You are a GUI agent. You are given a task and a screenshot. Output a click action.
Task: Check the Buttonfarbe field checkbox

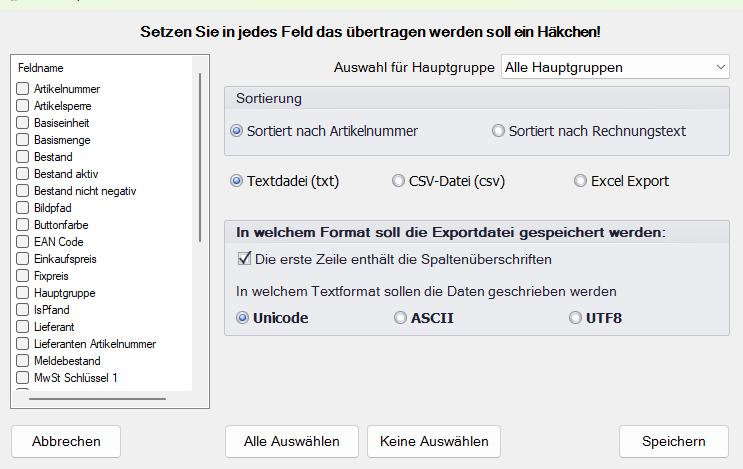(23, 225)
